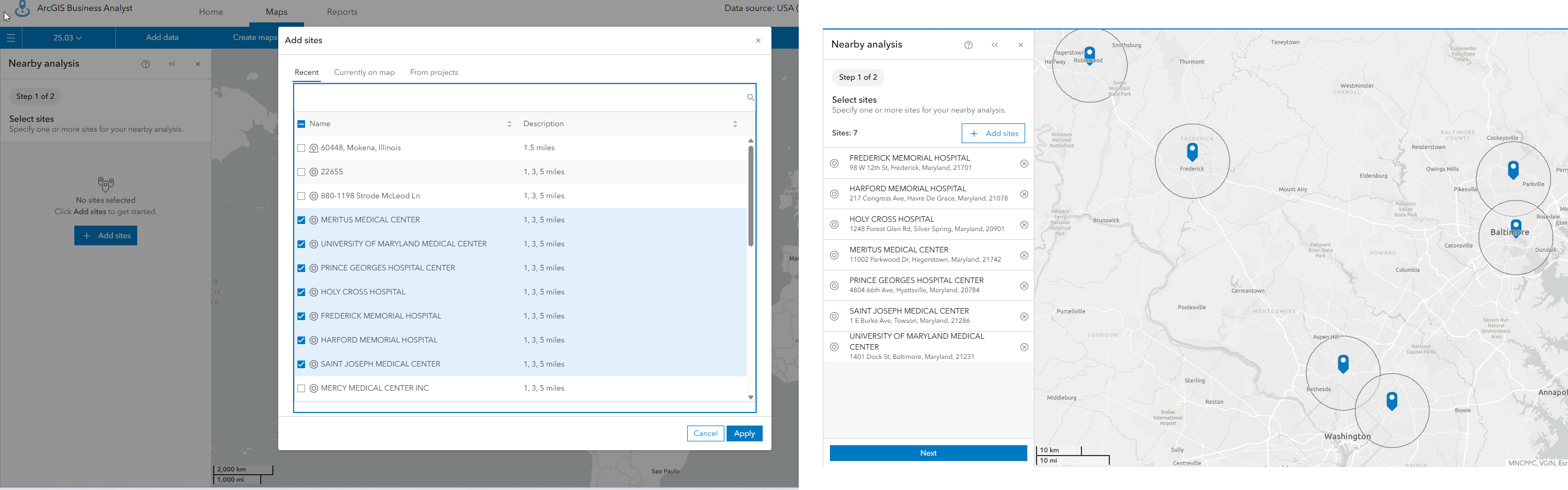Remove HOLY CROSS HOSPITAL from sites list
Image resolution: width=1568 pixels, height=490 pixels.
[x=1024, y=225]
